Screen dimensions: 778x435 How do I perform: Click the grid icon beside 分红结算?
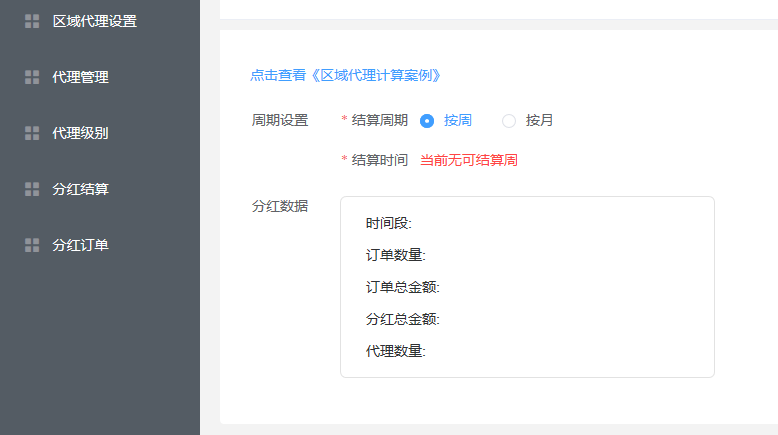[x=32, y=189]
